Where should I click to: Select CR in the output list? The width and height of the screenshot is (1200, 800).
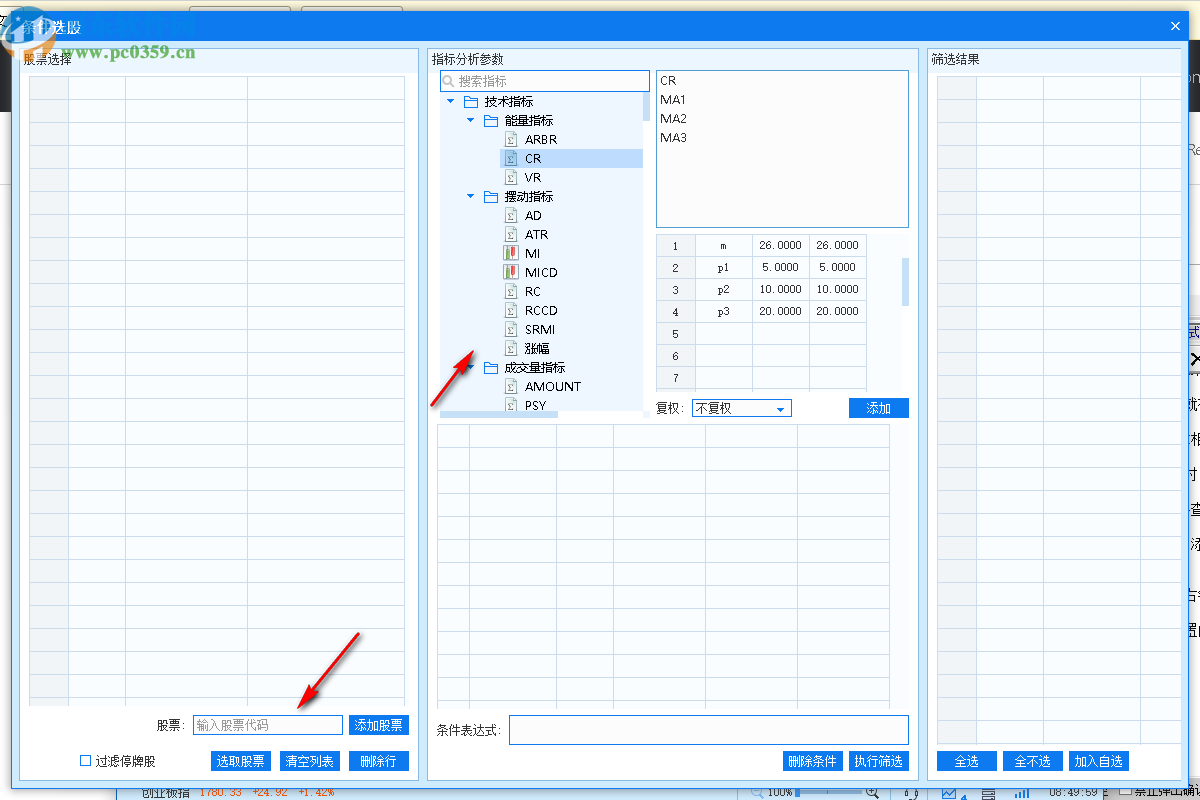[668, 81]
